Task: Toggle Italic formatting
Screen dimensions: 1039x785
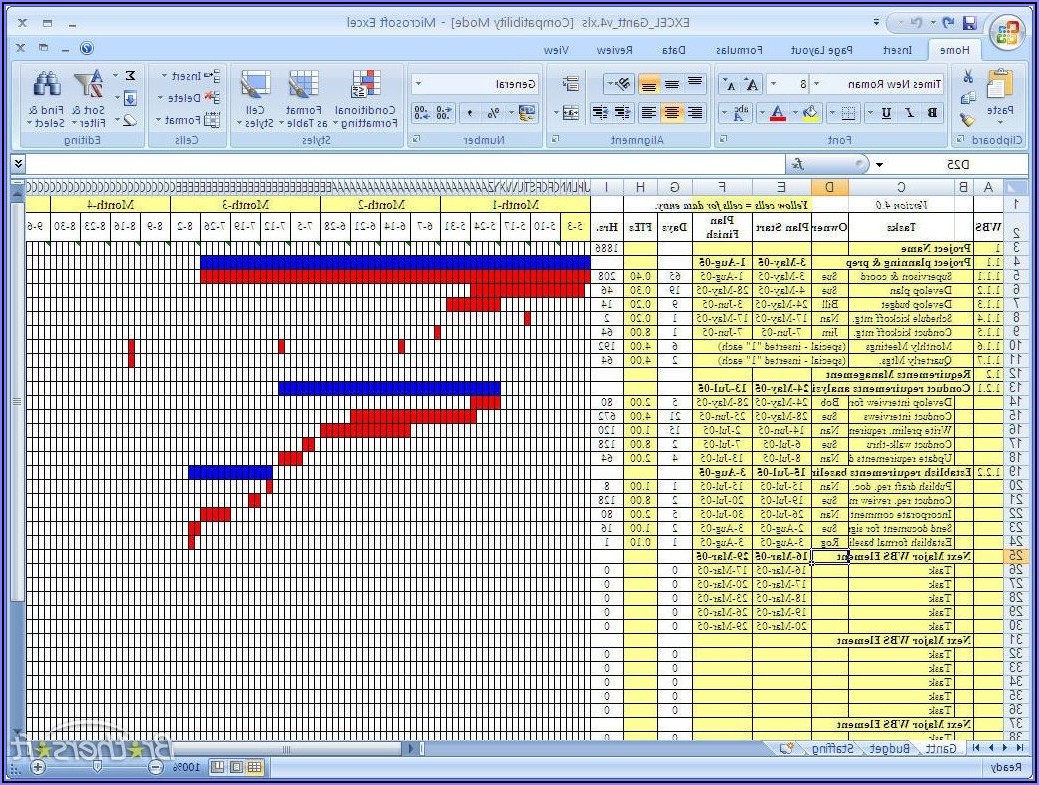Action: click(909, 113)
